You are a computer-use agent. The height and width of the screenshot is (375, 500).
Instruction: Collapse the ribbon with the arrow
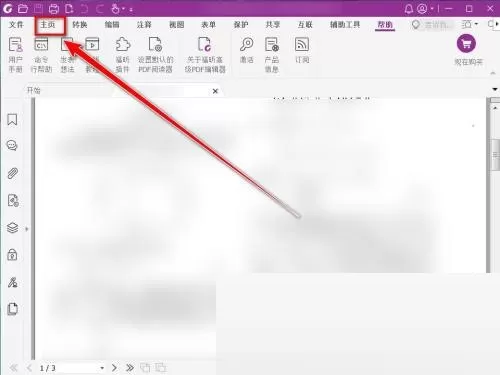[x=493, y=73]
